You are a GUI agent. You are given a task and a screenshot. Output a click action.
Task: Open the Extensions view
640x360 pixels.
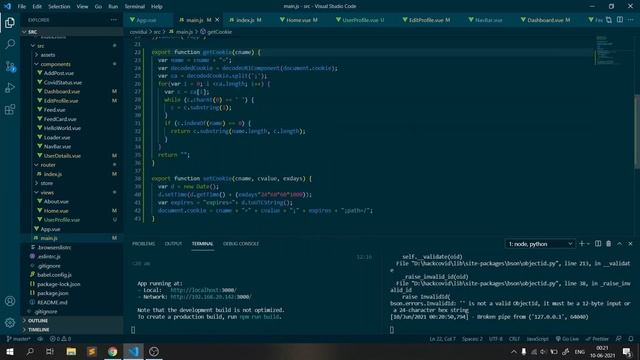coord(10,109)
